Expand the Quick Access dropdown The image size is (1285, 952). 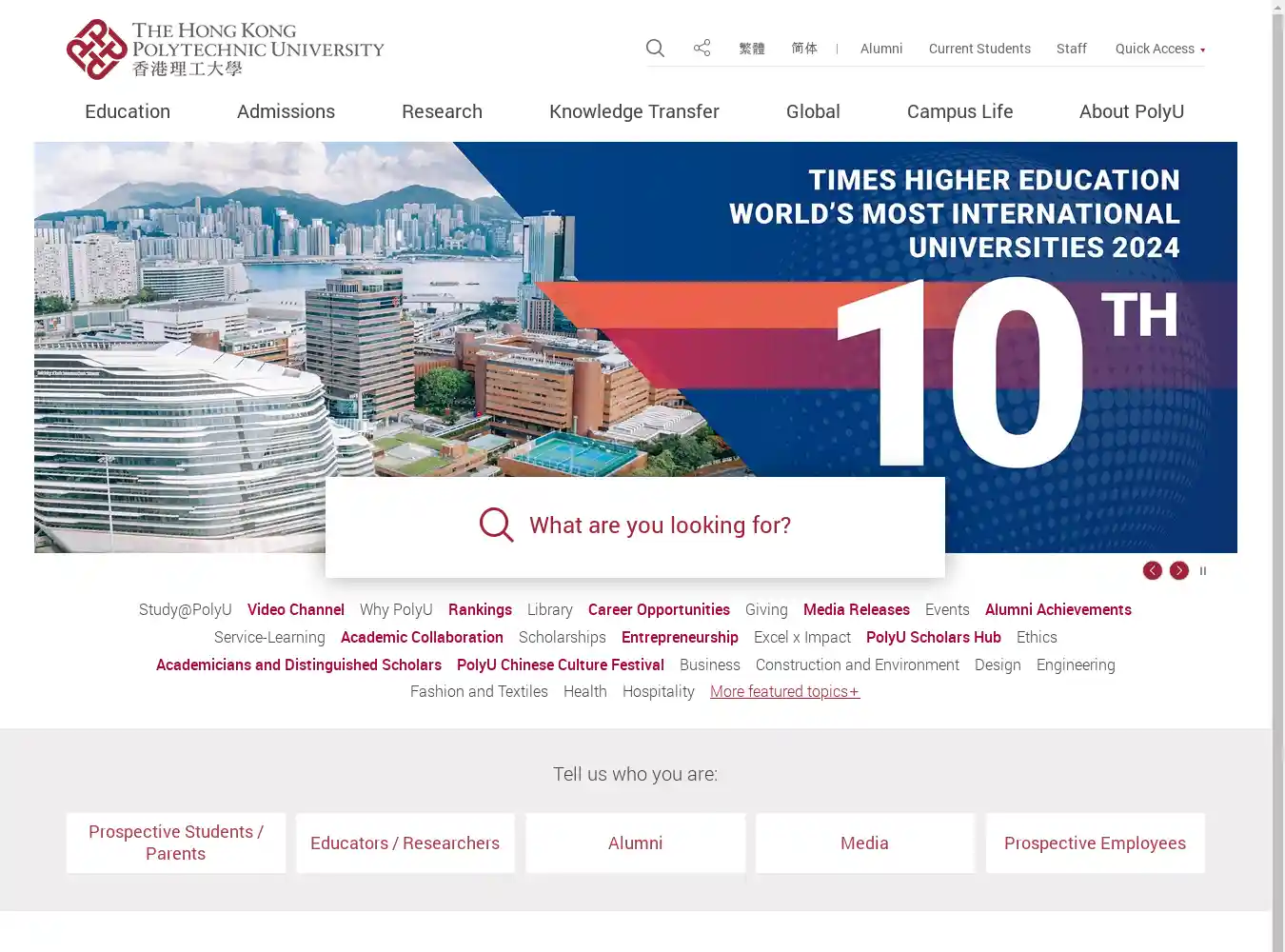[x=1159, y=49]
